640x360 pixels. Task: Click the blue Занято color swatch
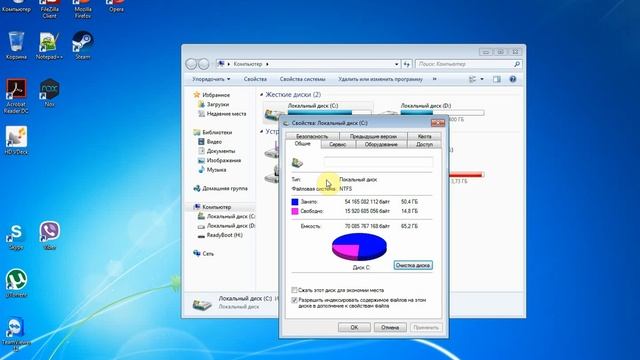point(295,202)
